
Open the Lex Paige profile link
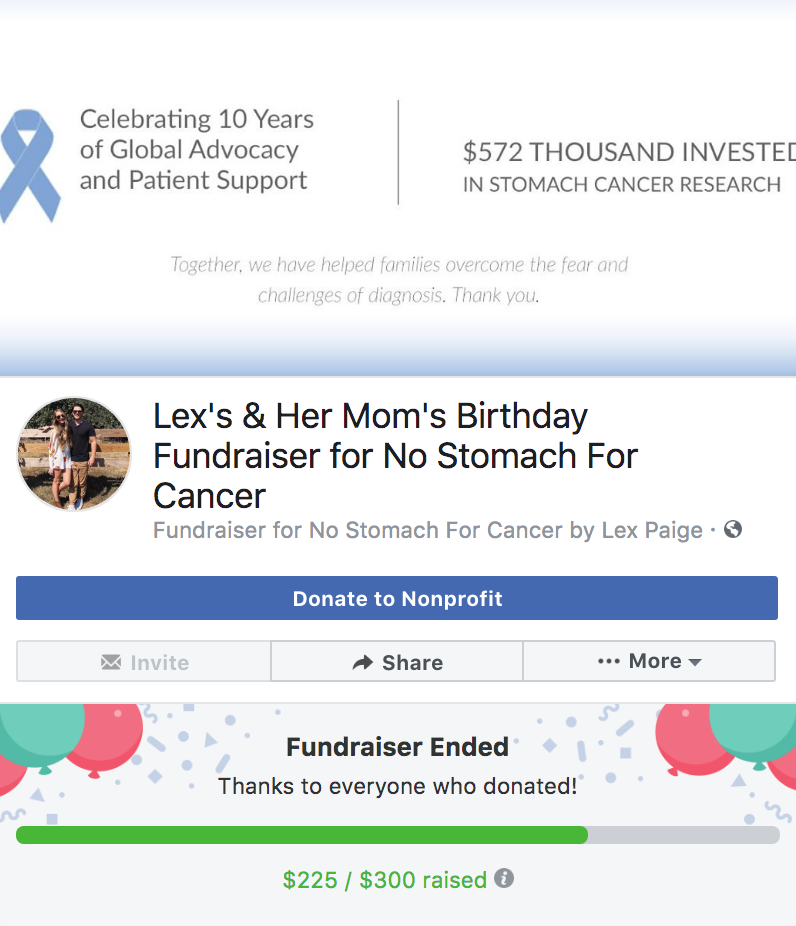652,530
